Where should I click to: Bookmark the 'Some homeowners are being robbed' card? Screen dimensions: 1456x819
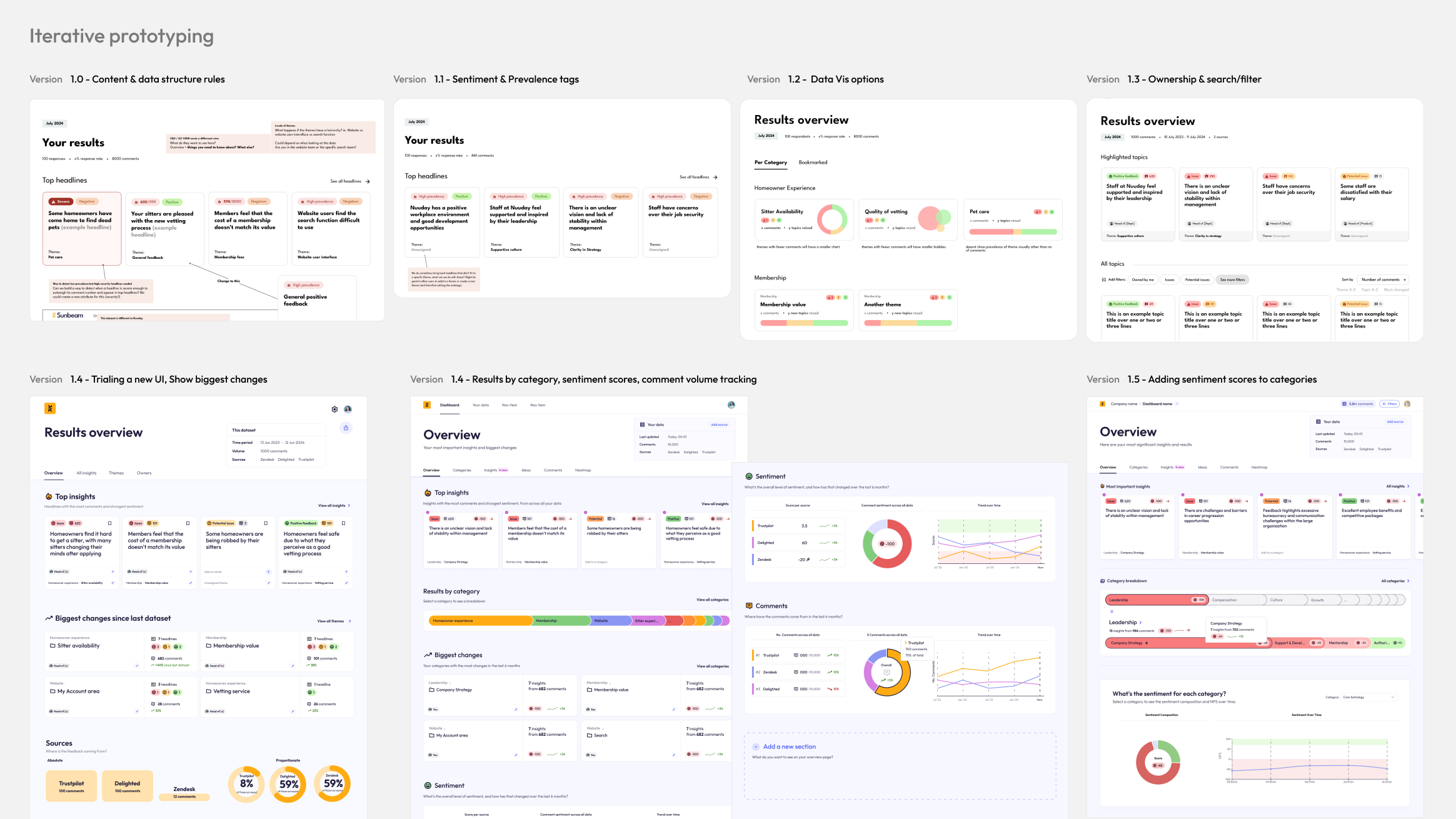point(266,523)
